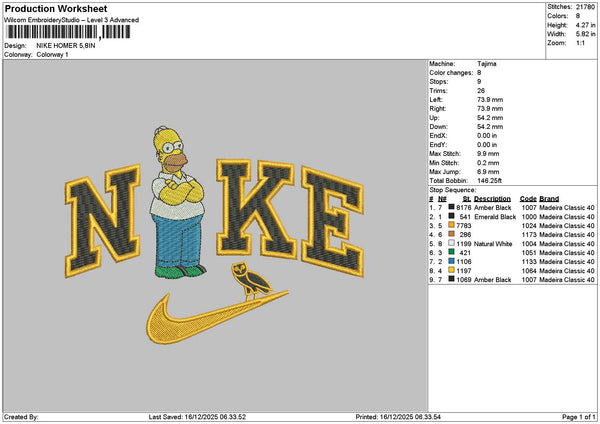600x424 pixels.
Task: Click the Code column header
Action: 528,199
